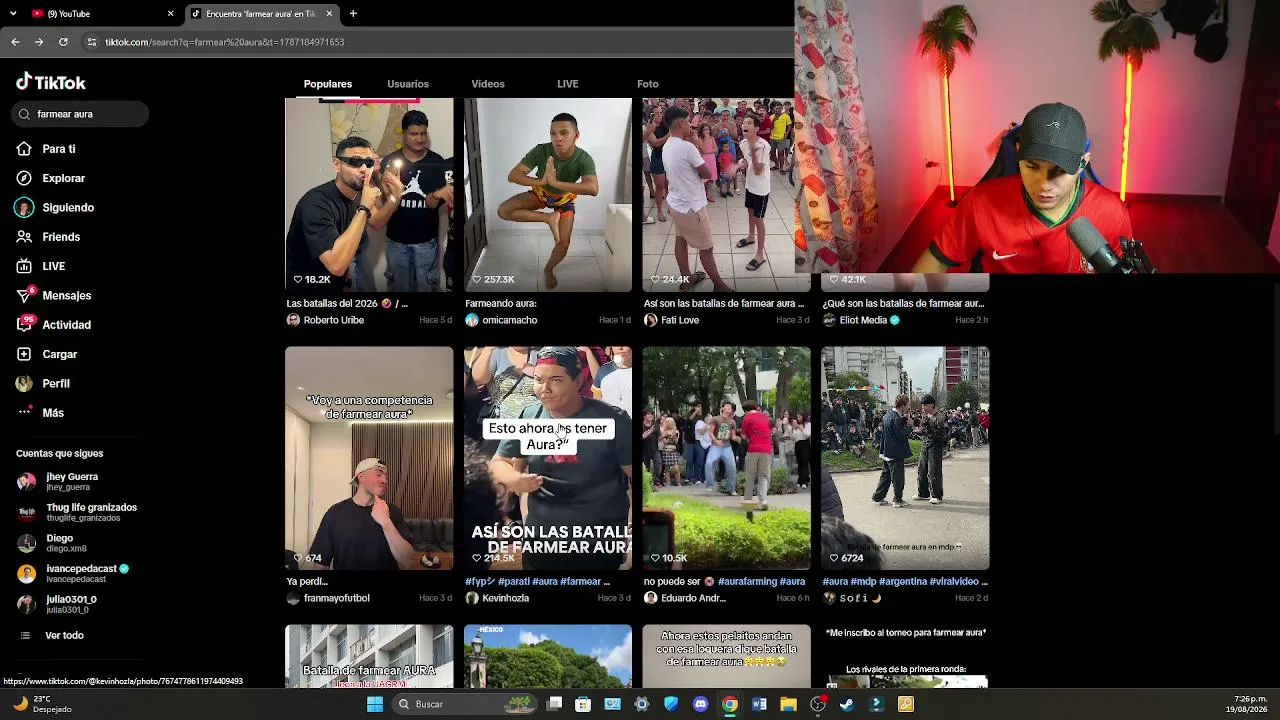Open the 'Esto ahora es tener Aura?' thumbnail
This screenshot has width=1280, height=720.
[x=548, y=458]
